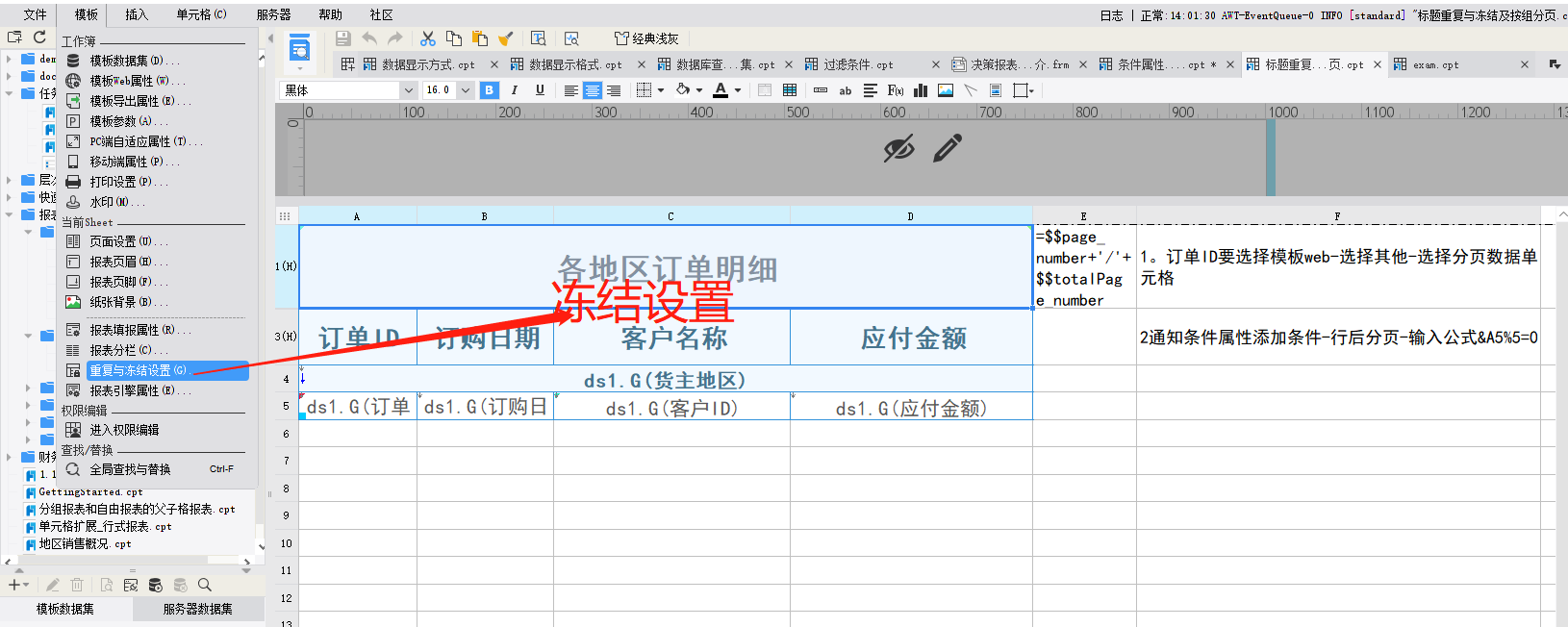Click the Underline formatting icon

pyautogui.click(x=540, y=90)
